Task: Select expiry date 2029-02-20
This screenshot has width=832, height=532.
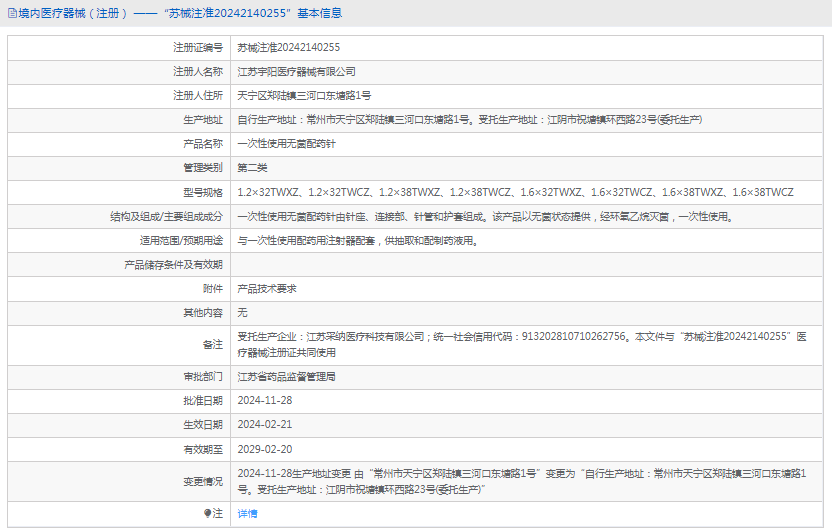Action: coord(265,449)
